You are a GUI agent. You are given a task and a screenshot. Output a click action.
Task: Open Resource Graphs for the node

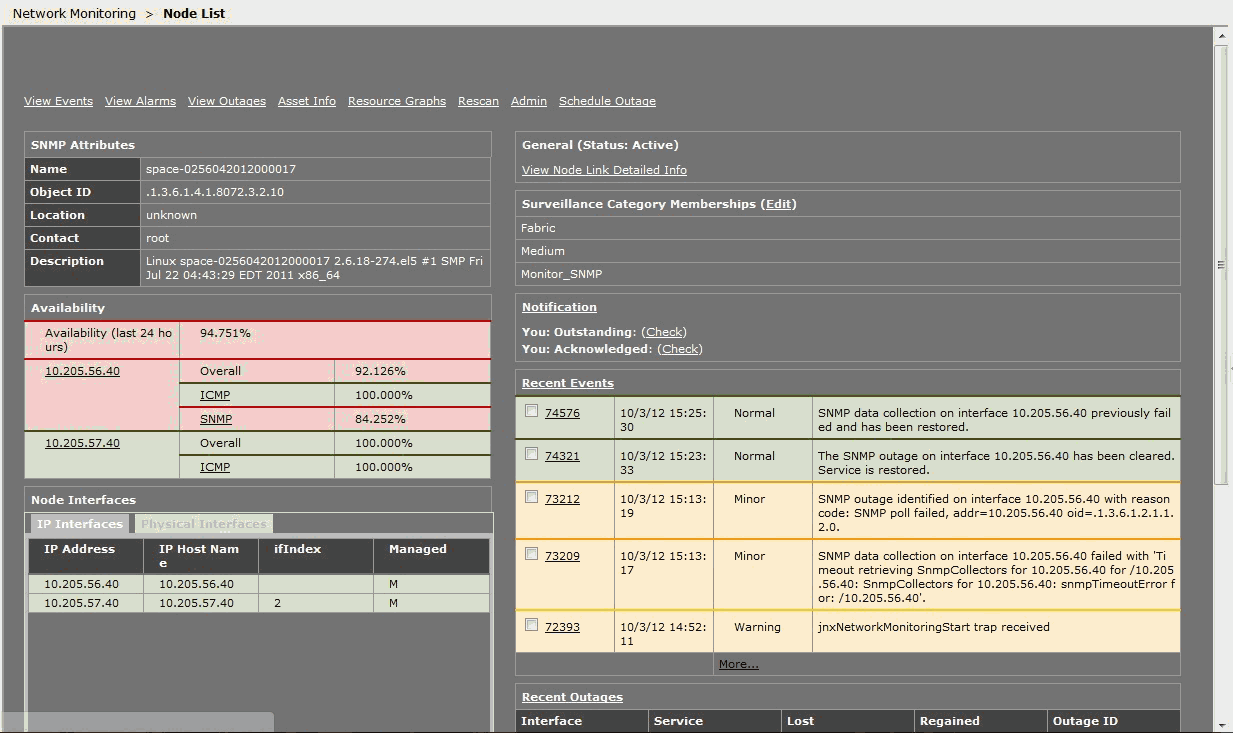[396, 100]
